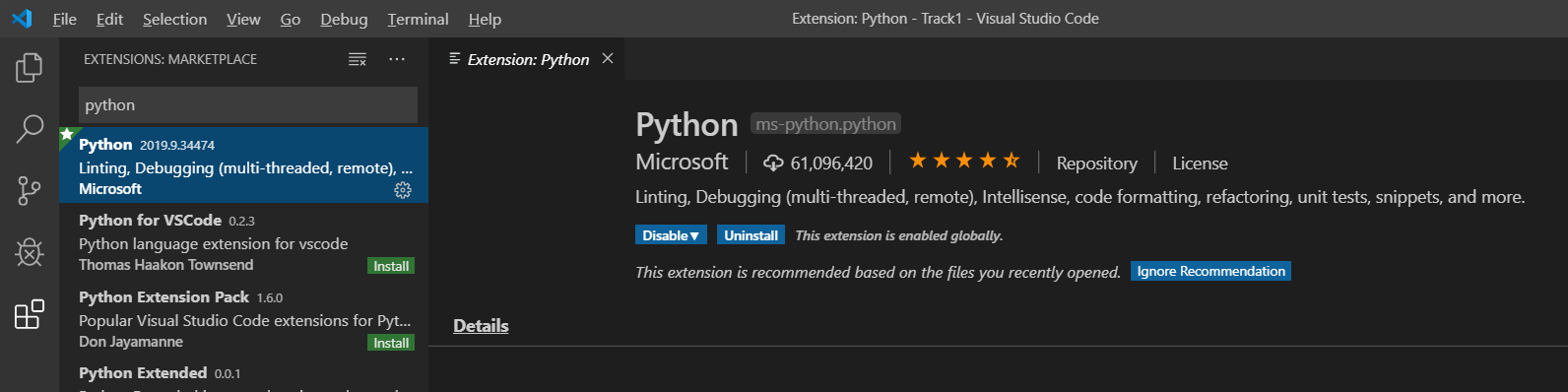The width and height of the screenshot is (1568, 392).
Task: Install Python for VSCode extension
Action: pos(391,266)
